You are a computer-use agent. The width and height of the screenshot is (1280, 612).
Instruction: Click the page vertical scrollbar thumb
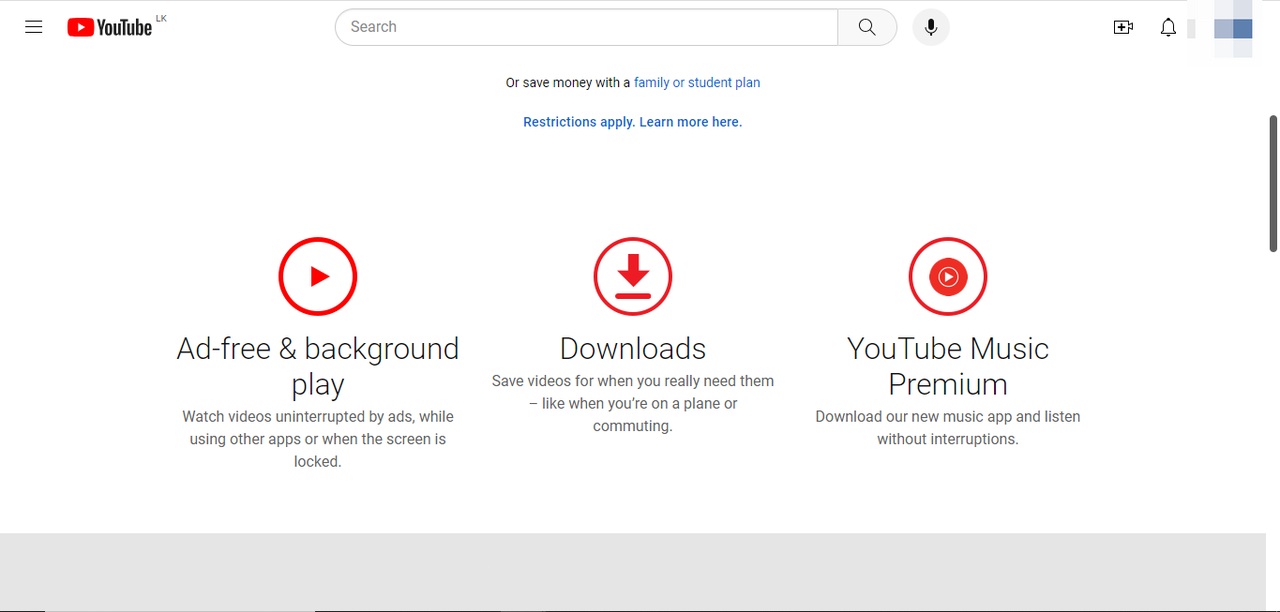1273,183
